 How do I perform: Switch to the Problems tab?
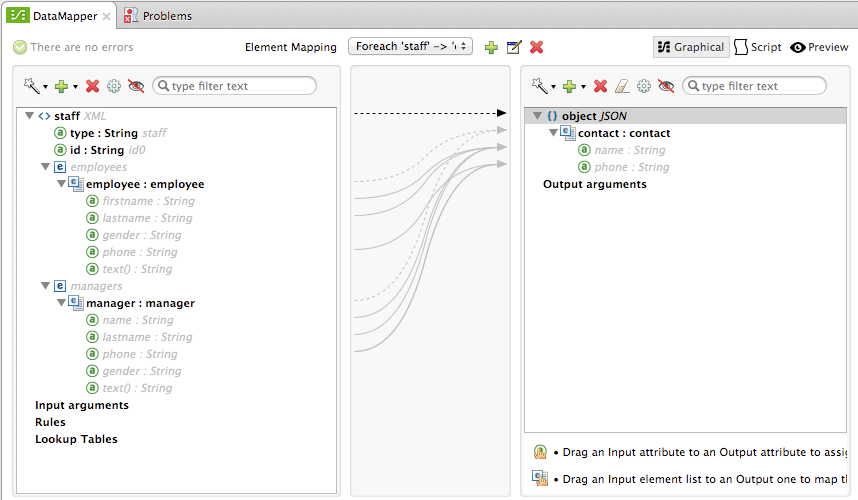click(x=158, y=16)
